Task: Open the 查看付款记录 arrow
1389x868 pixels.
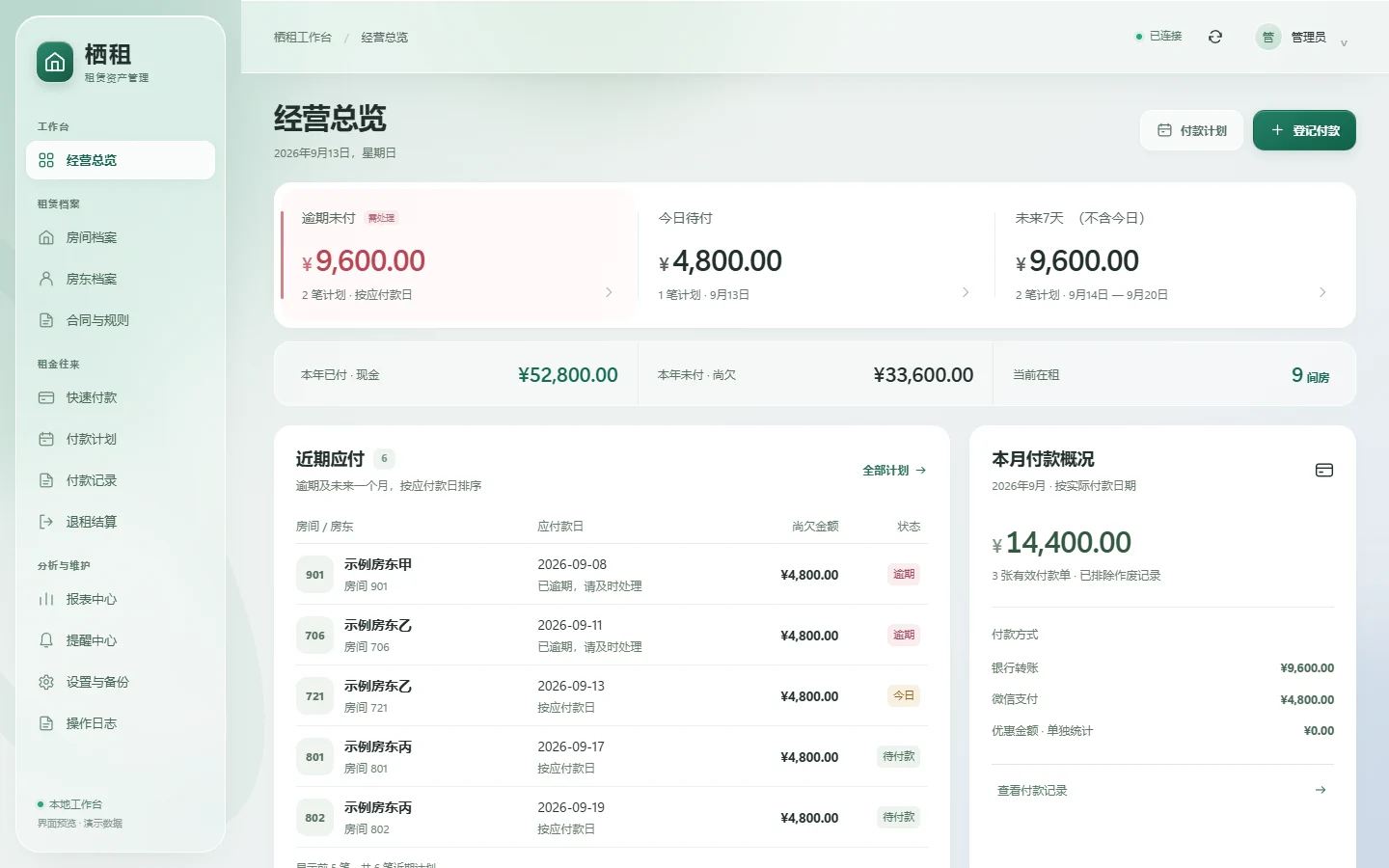Action: [x=1321, y=790]
